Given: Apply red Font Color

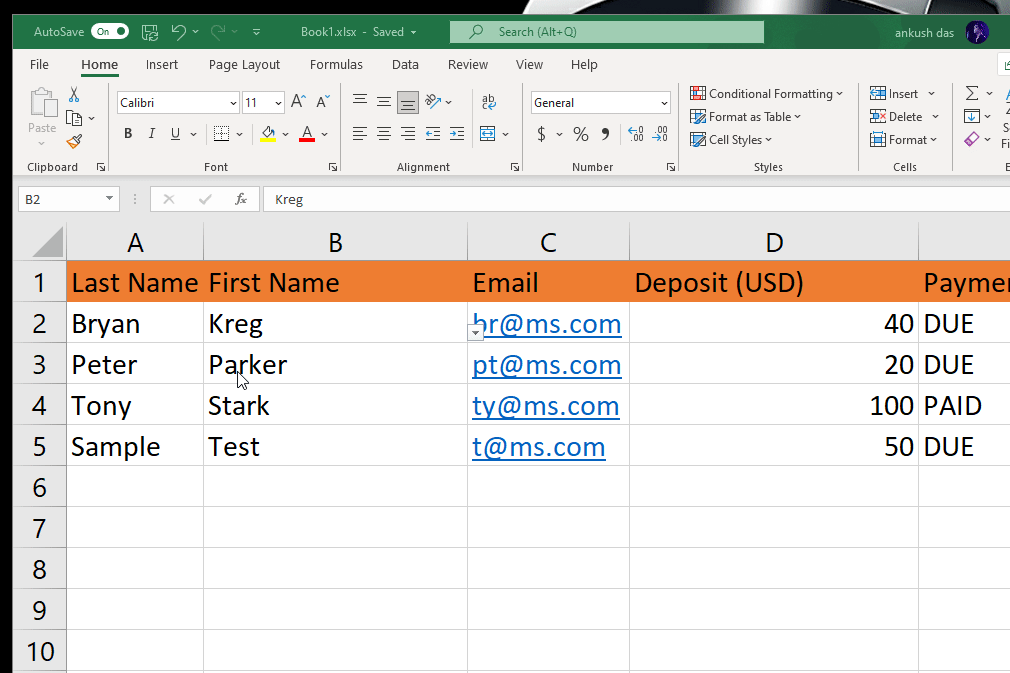Looking at the screenshot, I should [x=307, y=133].
